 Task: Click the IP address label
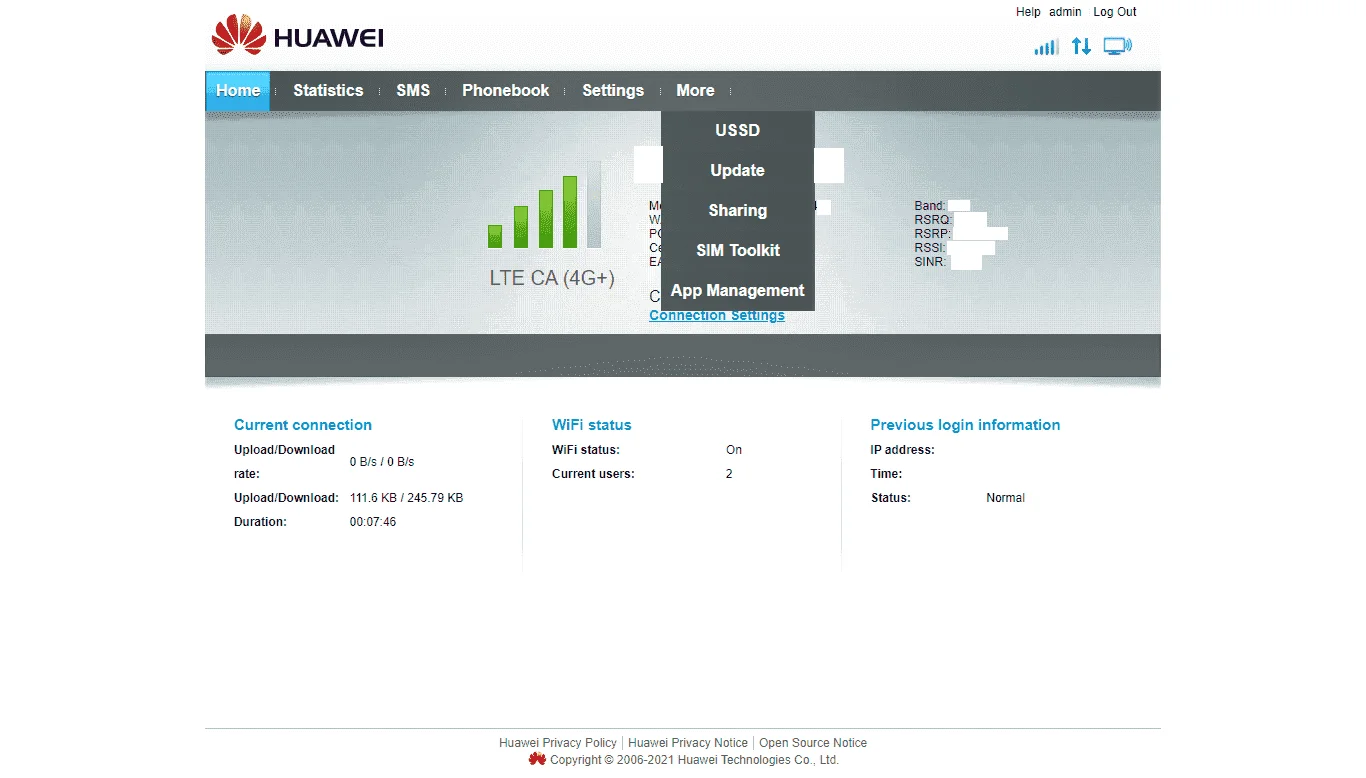(902, 450)
